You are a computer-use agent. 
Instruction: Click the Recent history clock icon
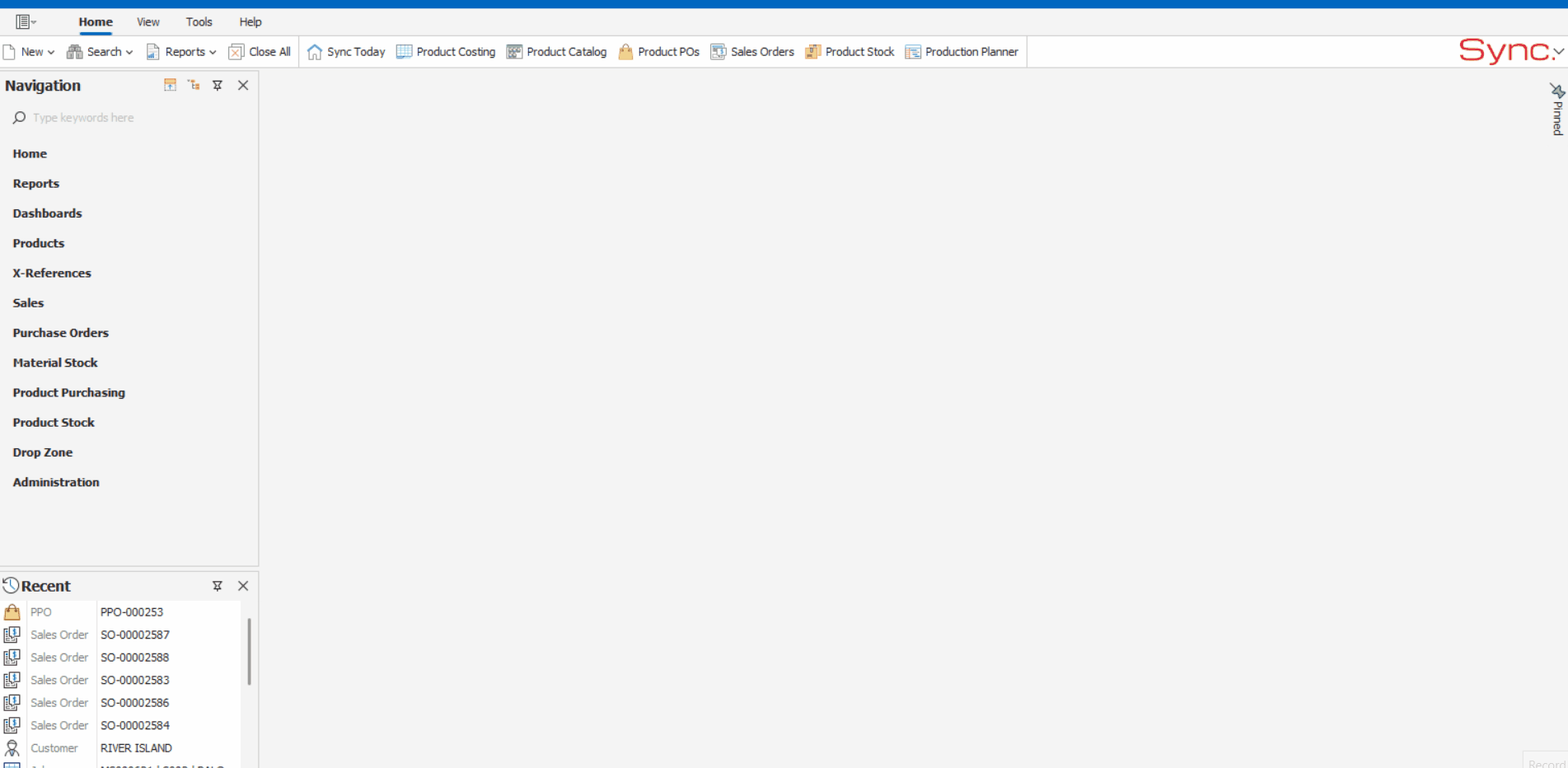[x=11, y=586]
